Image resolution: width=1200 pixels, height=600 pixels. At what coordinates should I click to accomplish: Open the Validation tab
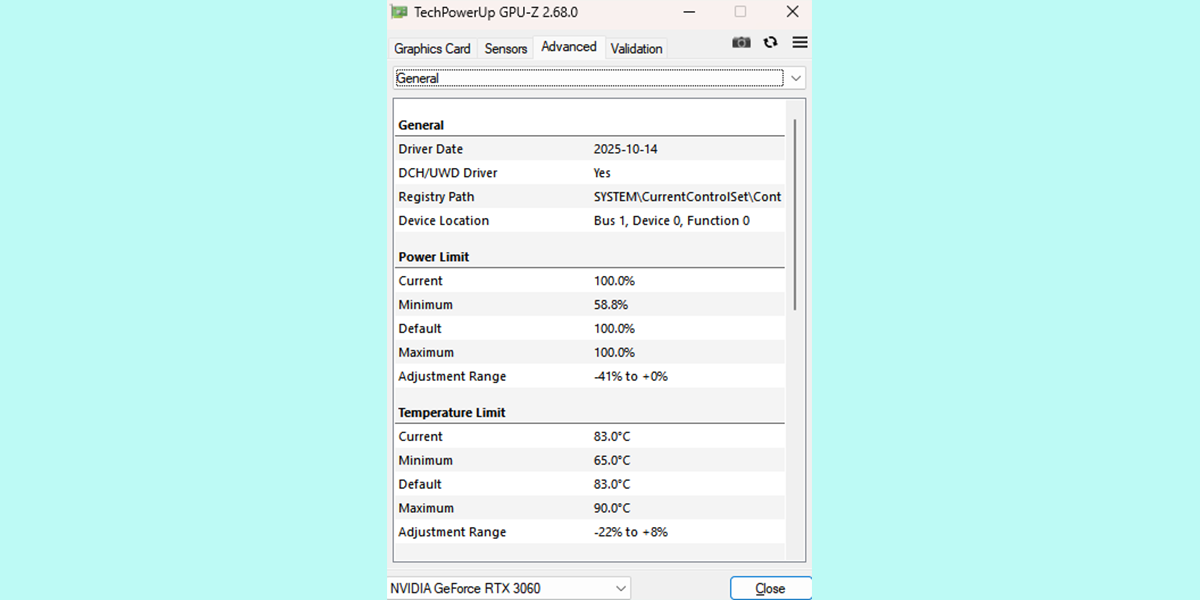coord(636,48)
